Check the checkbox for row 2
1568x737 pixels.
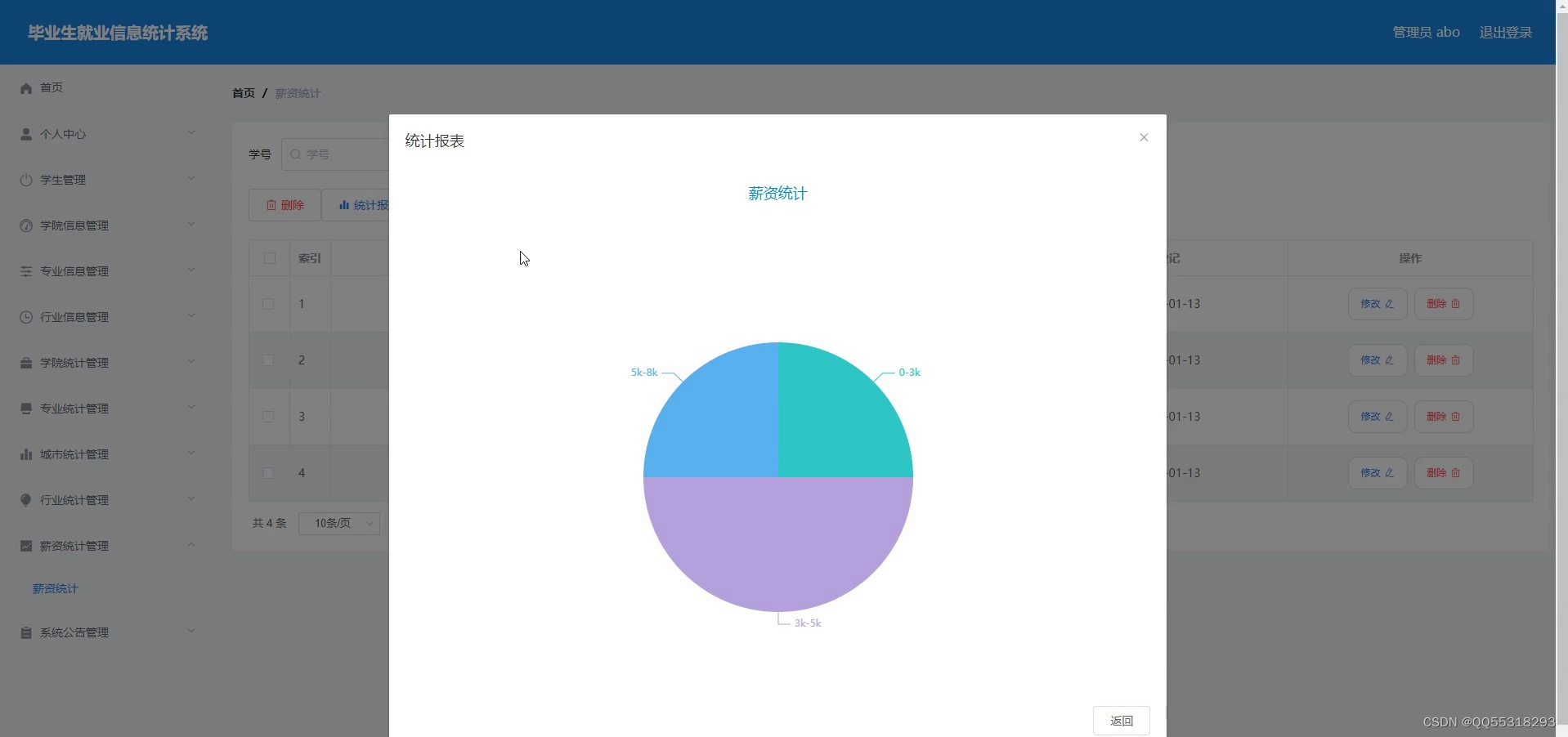[x=268, y=360]
